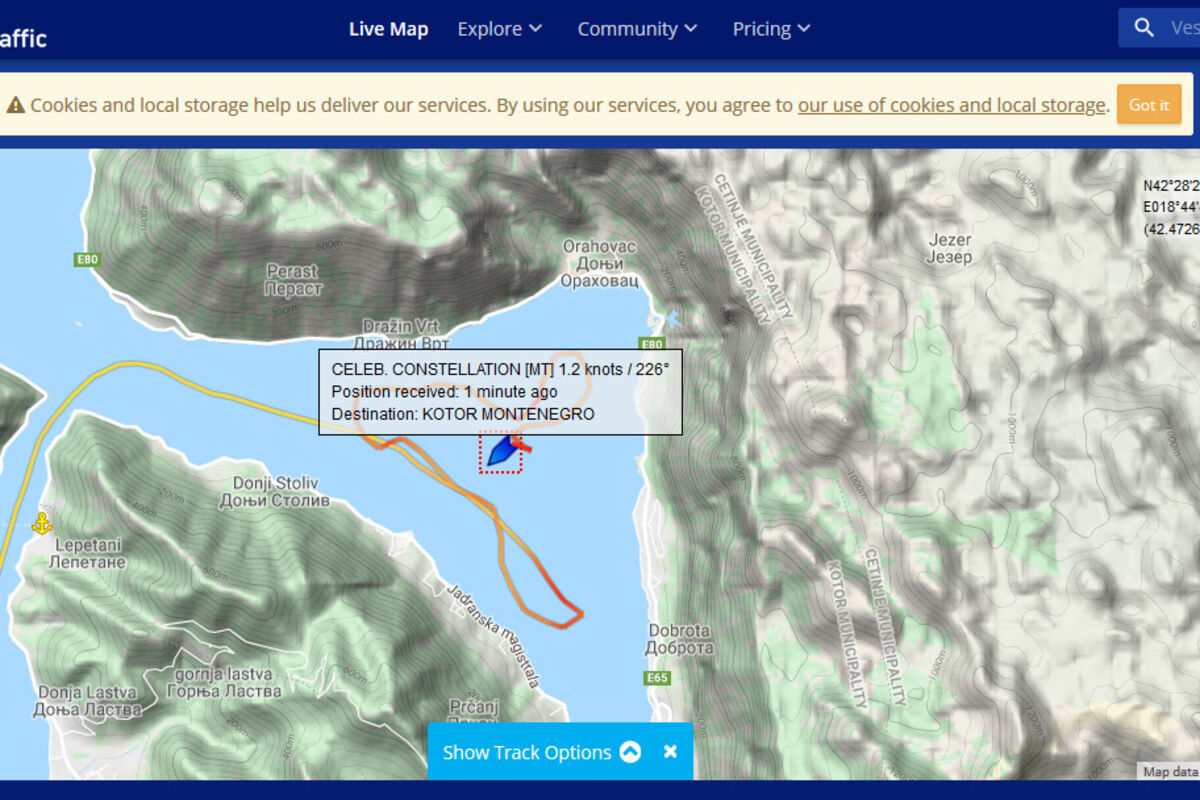Click the search magnifier icon
The image size is (1200, 800).
[1145, 28]
